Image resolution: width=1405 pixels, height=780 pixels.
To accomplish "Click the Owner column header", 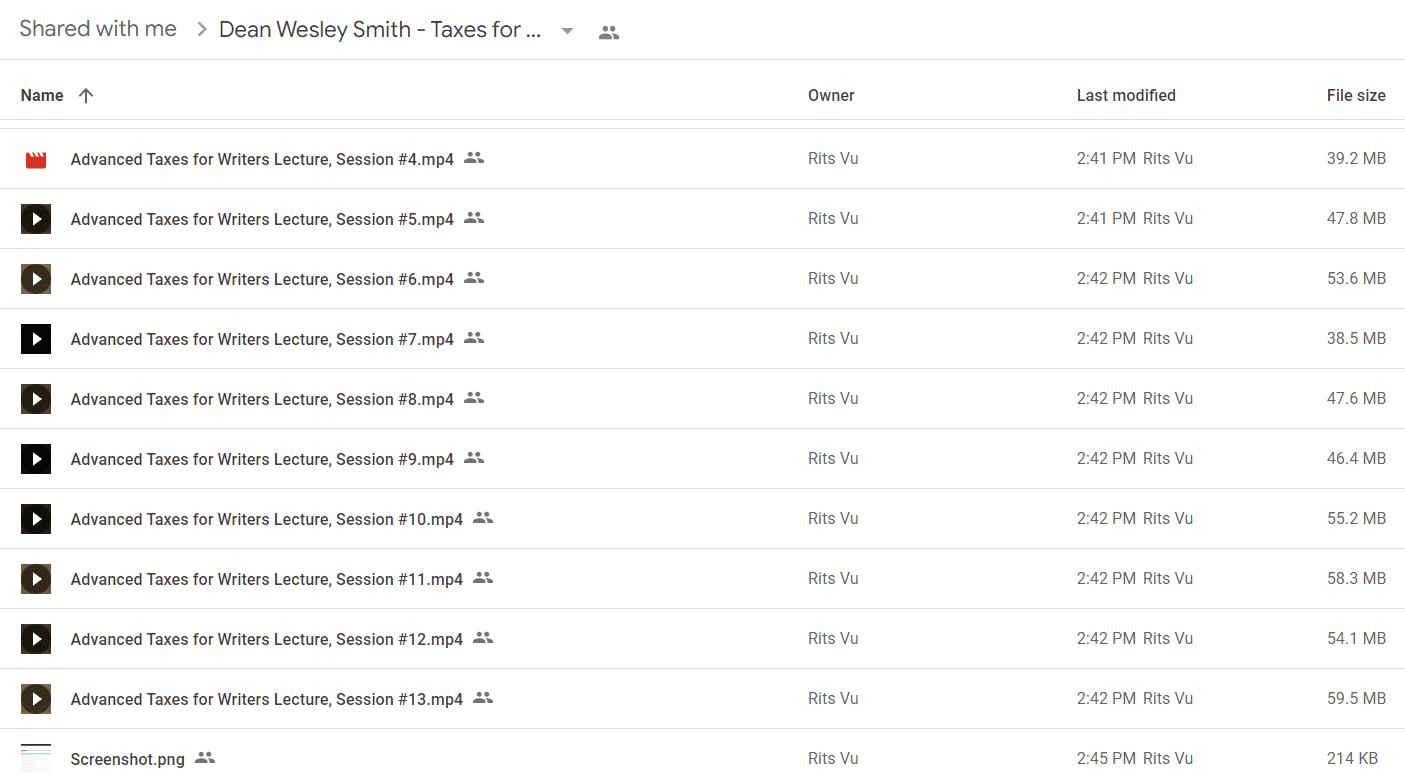I will 831,96.
